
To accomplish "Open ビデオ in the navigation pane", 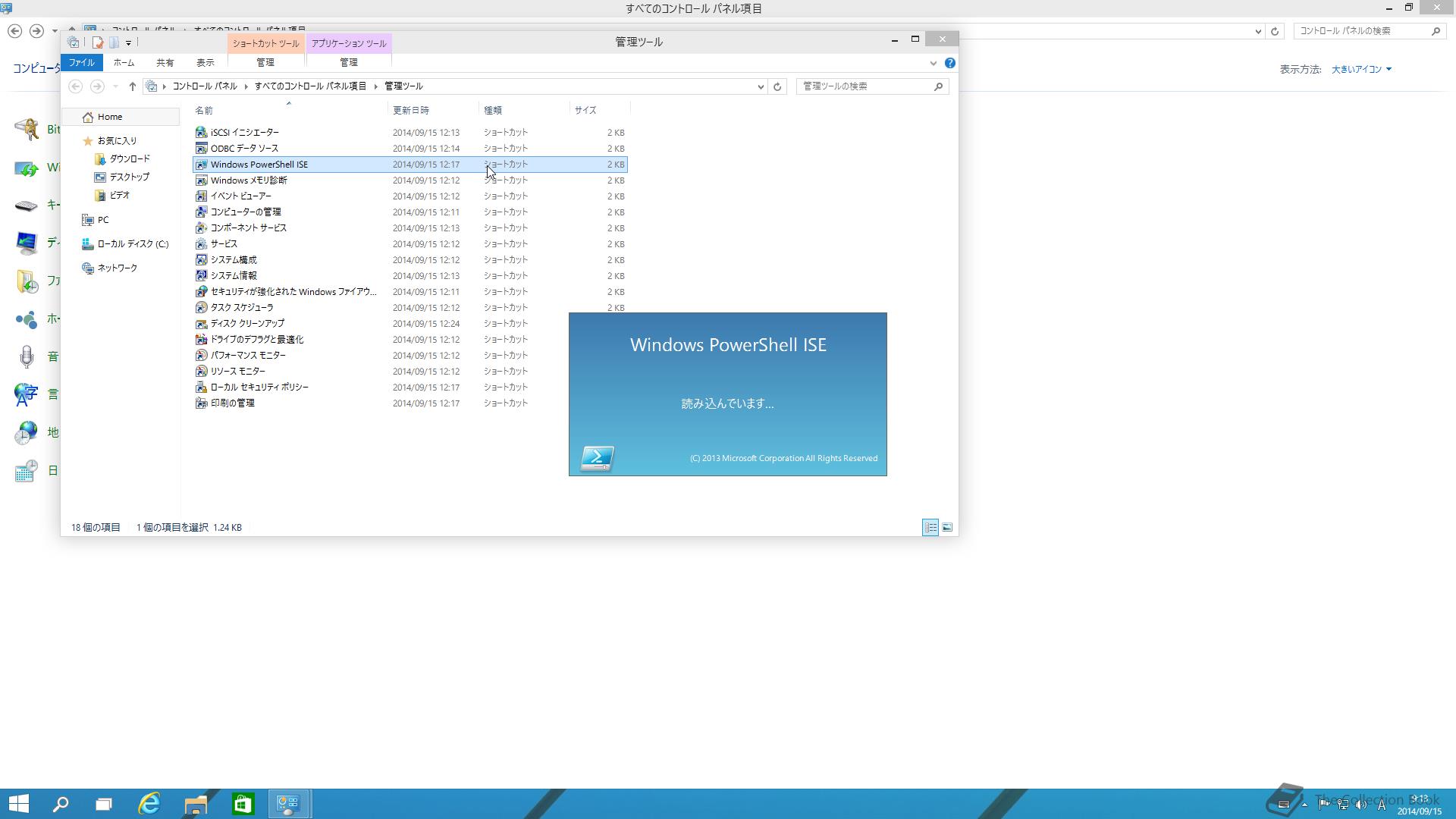I will [x=120, y=196].
